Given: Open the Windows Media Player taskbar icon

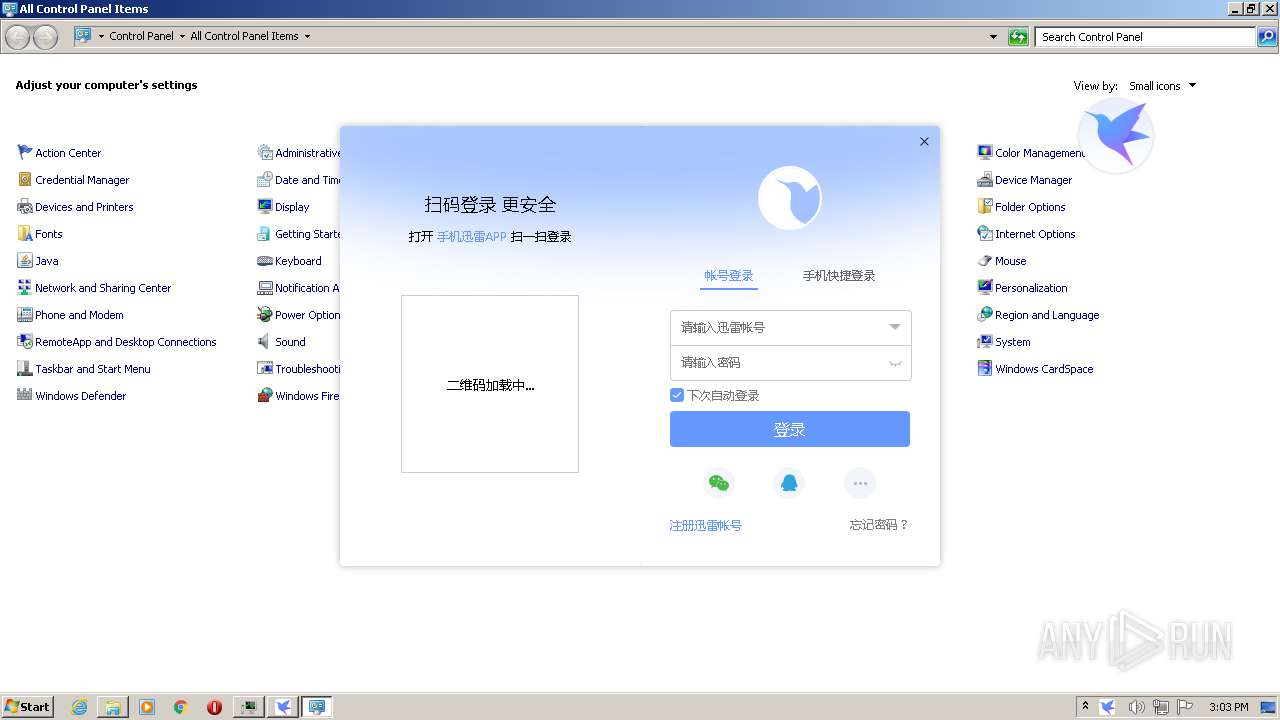Looking at the screenshot, I should coord(147,707).
